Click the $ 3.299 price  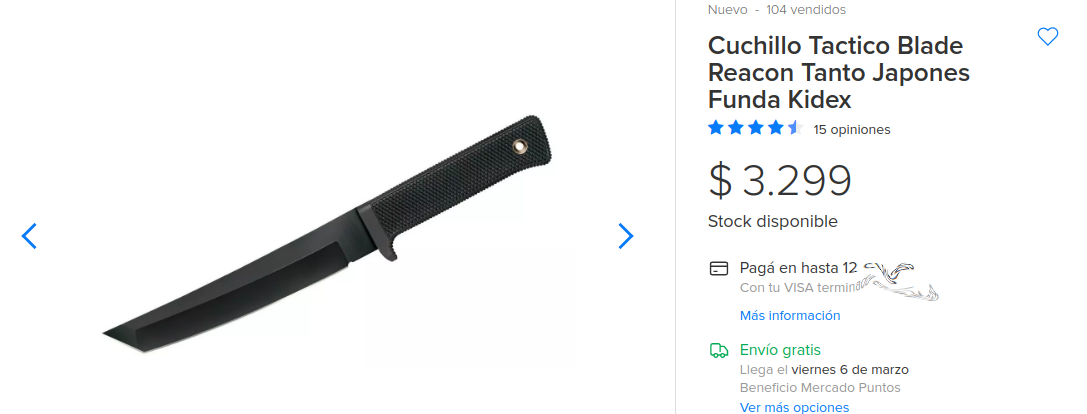pyautogui.click(x=779, y=180)
